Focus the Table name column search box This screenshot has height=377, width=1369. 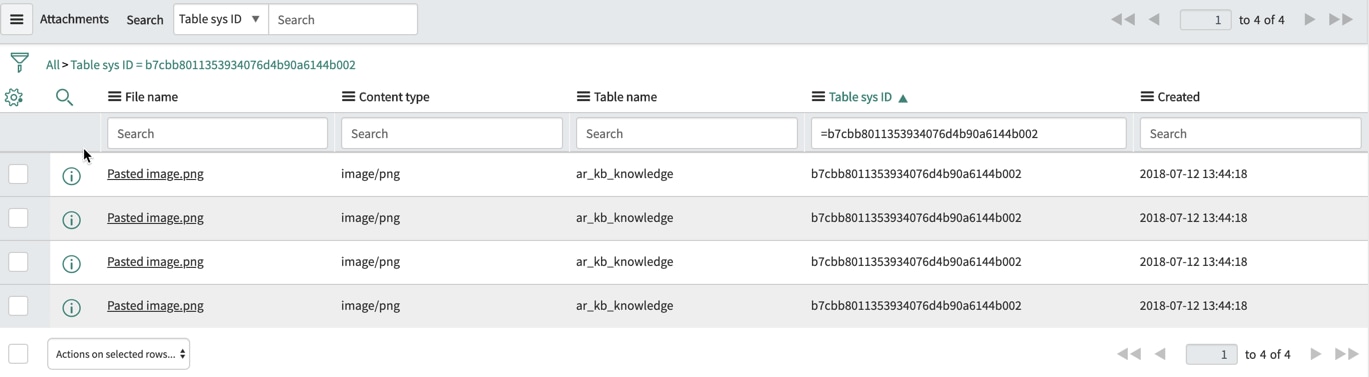click(x=687, y=134)
